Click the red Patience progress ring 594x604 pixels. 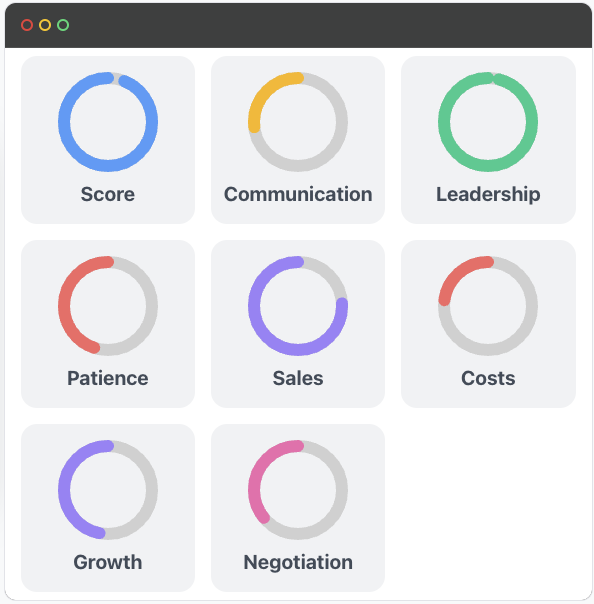[x=108, y=306]
